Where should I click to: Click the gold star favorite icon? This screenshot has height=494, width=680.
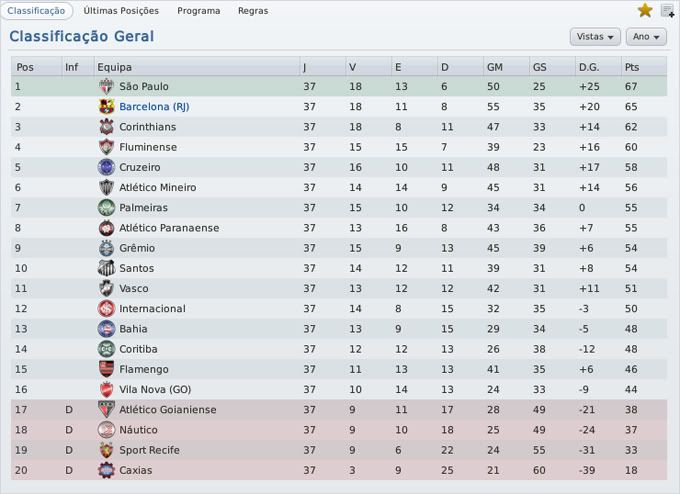645,10
